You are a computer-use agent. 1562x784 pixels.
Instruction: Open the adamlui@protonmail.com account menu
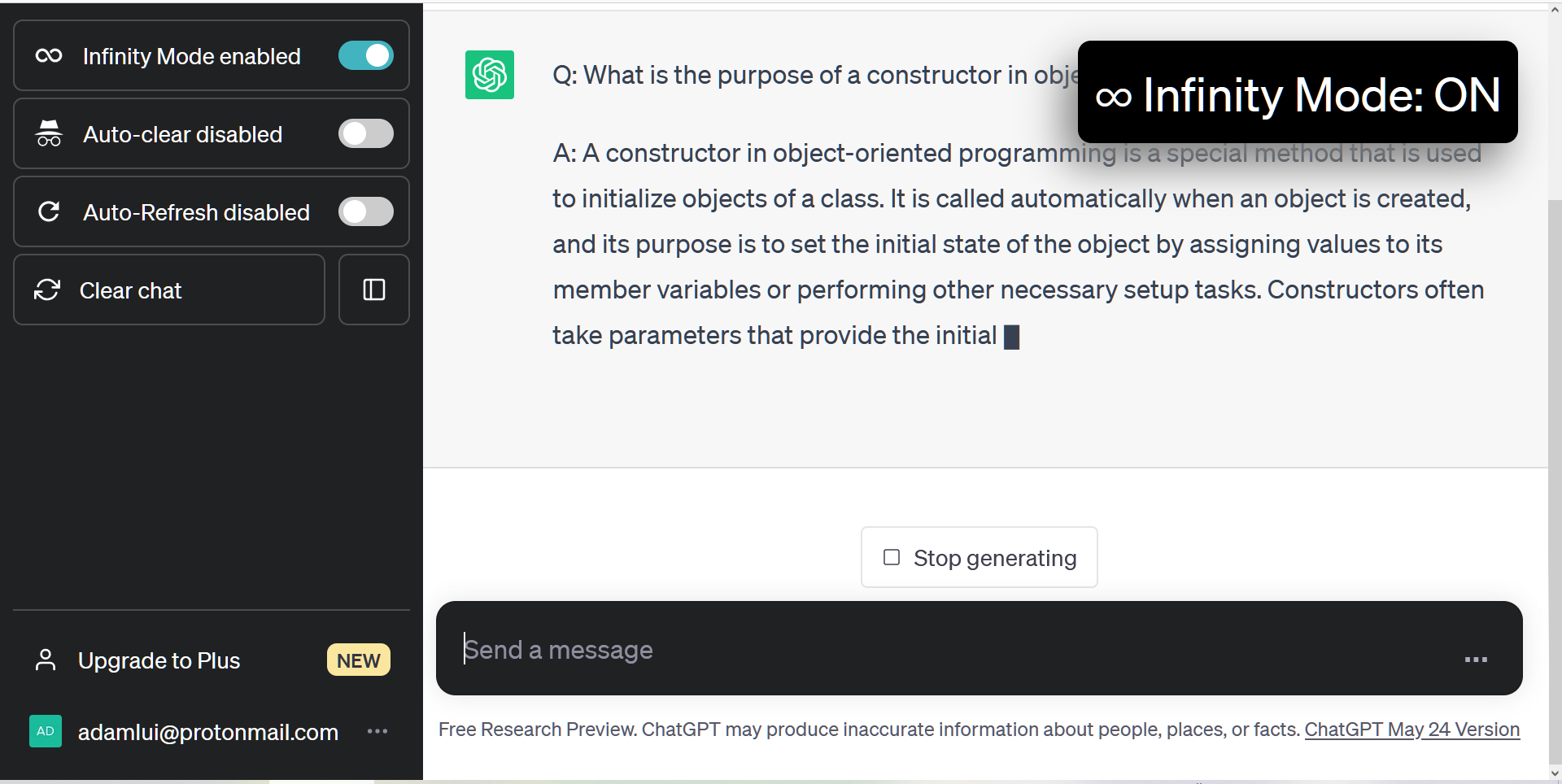(x=207, y=732)
